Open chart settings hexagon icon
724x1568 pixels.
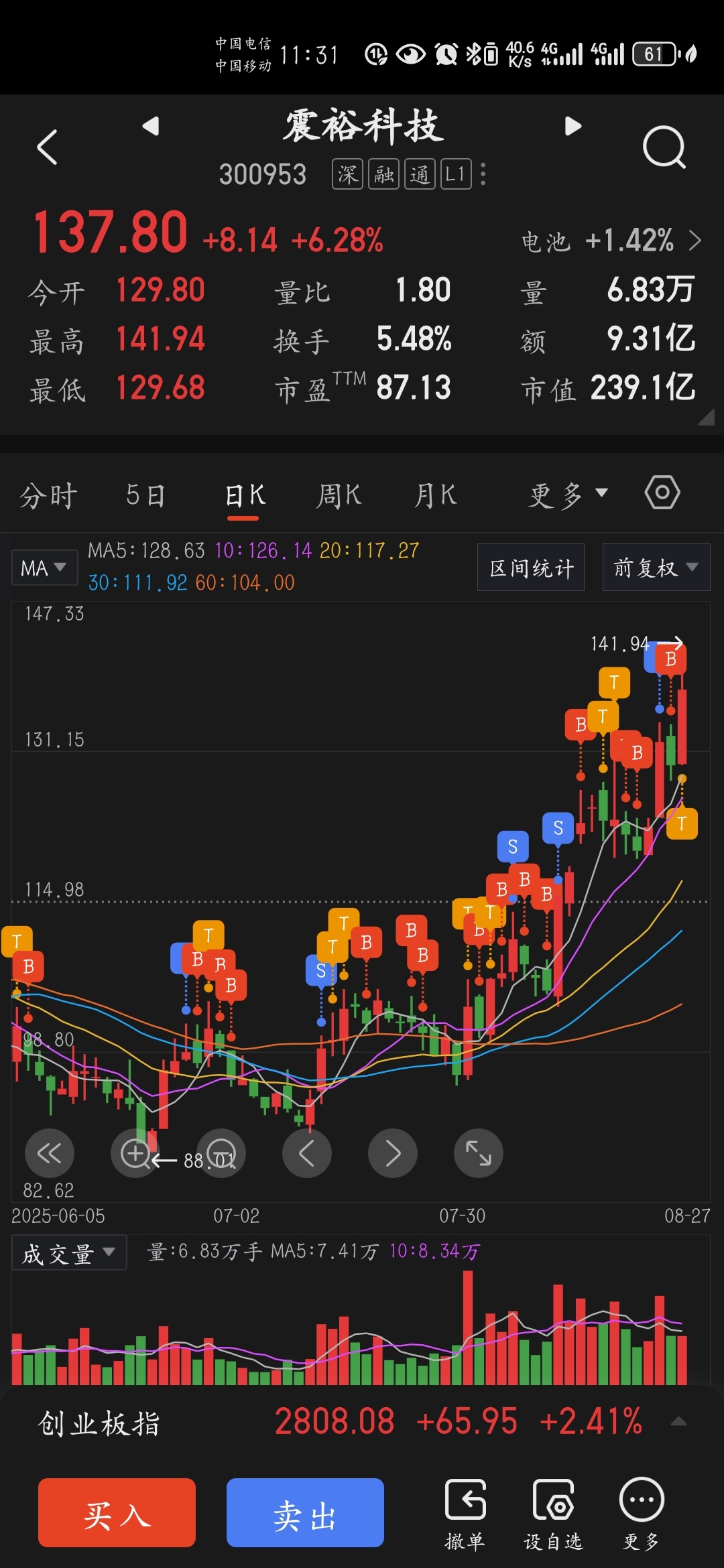point(662,493)
